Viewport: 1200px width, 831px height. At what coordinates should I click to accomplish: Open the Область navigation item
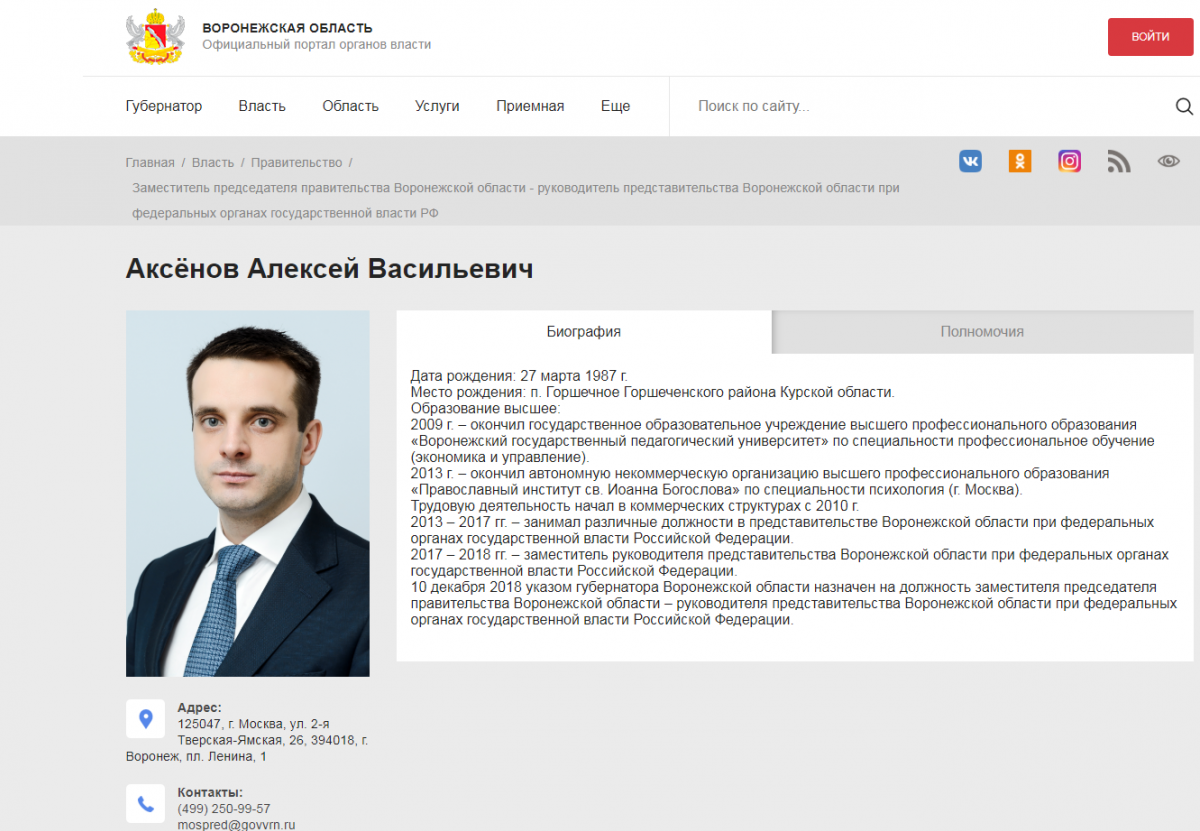350,106
